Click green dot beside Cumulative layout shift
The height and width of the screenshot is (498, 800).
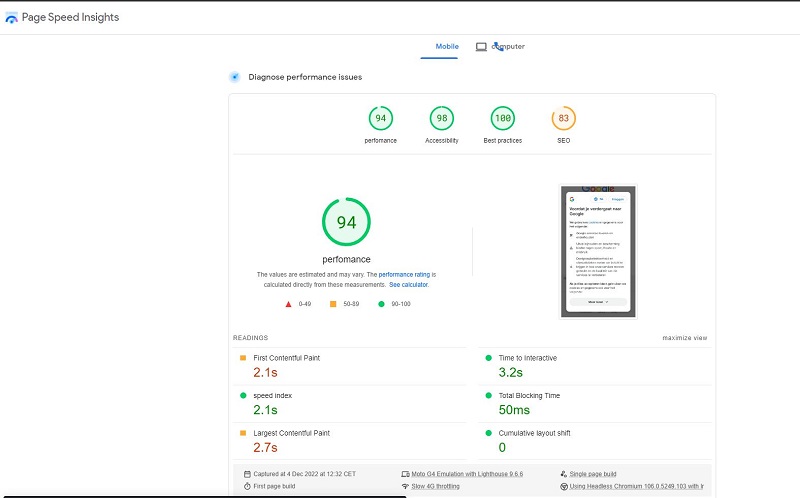(488, 433)
